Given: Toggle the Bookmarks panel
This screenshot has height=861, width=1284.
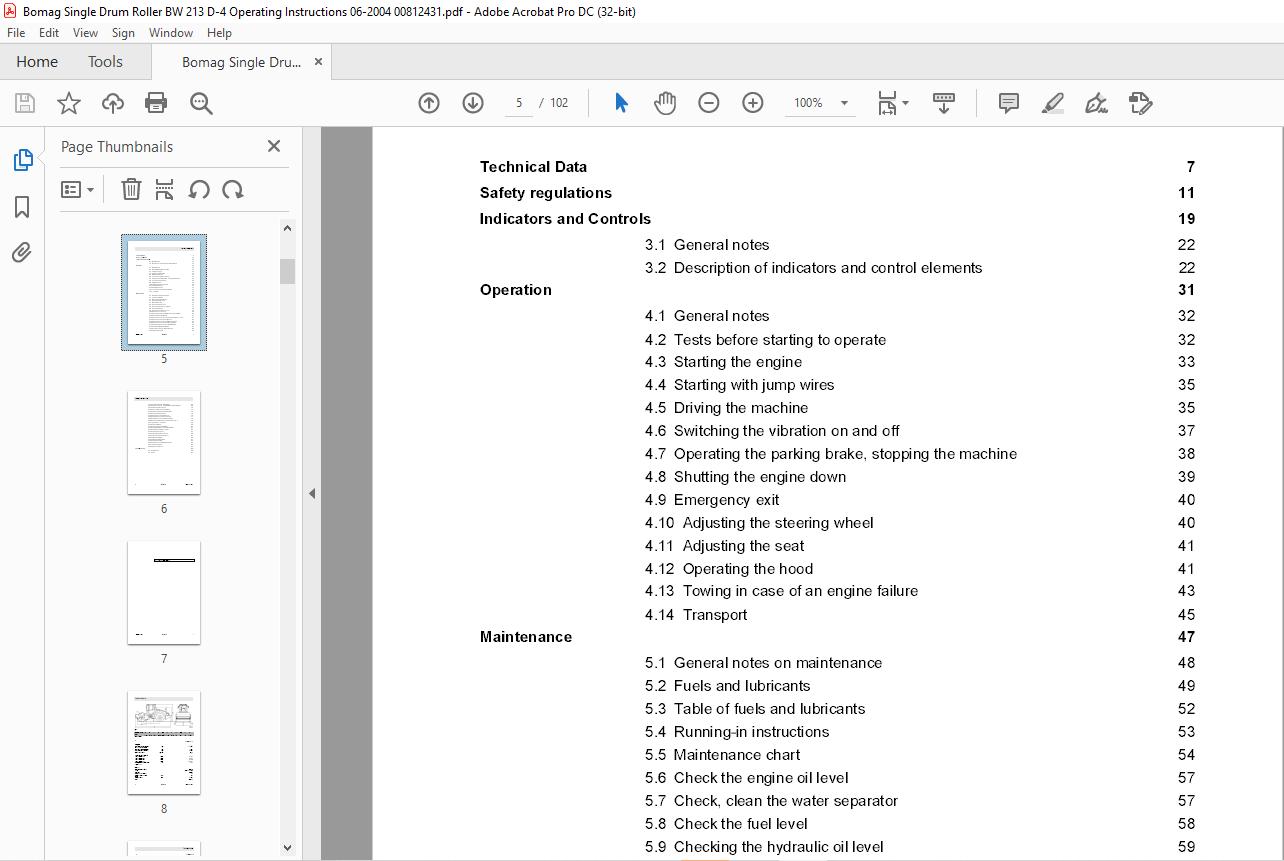Looking at the screenshot, I should click(x=22, y=207).
